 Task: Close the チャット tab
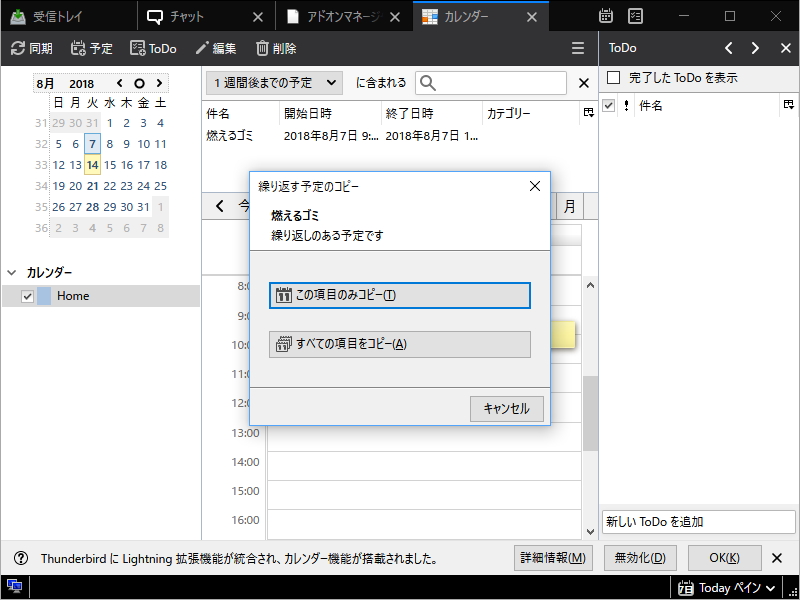(x=258, y=17)
